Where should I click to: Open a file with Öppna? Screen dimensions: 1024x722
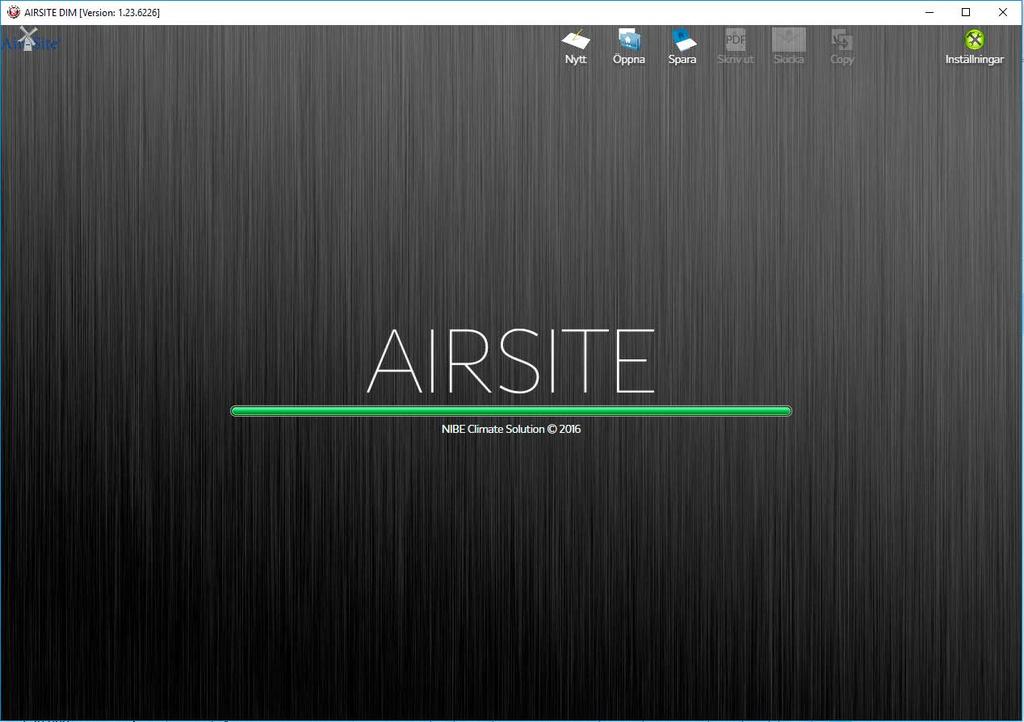tap(628, 46)
